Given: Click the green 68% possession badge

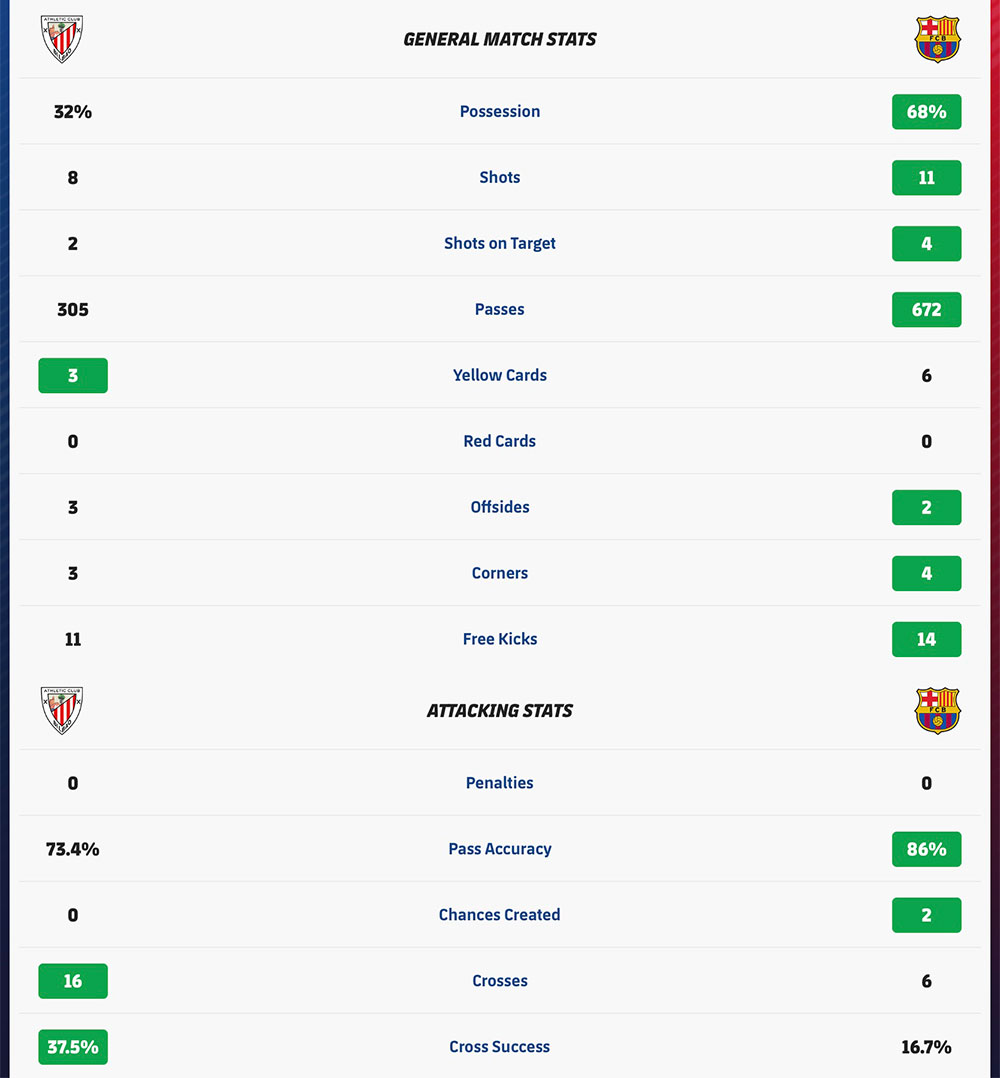Looking at the screenshot, I should 926,111.
